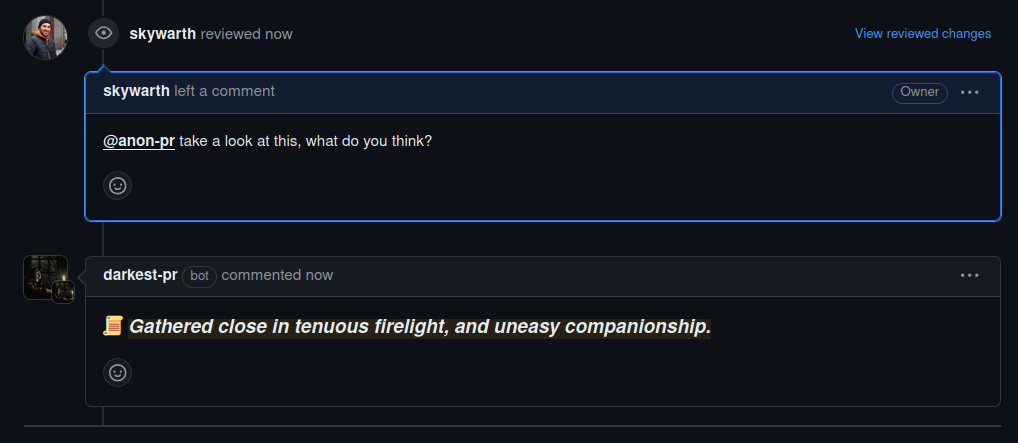Click the 'reviewed now' timestamp
Screen dimensions: 1018x443
247,34
